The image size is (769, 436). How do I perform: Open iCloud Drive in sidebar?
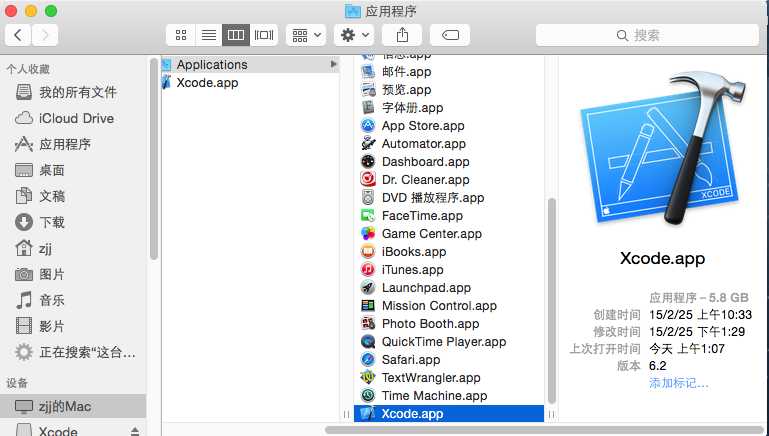tap(74, 118)
